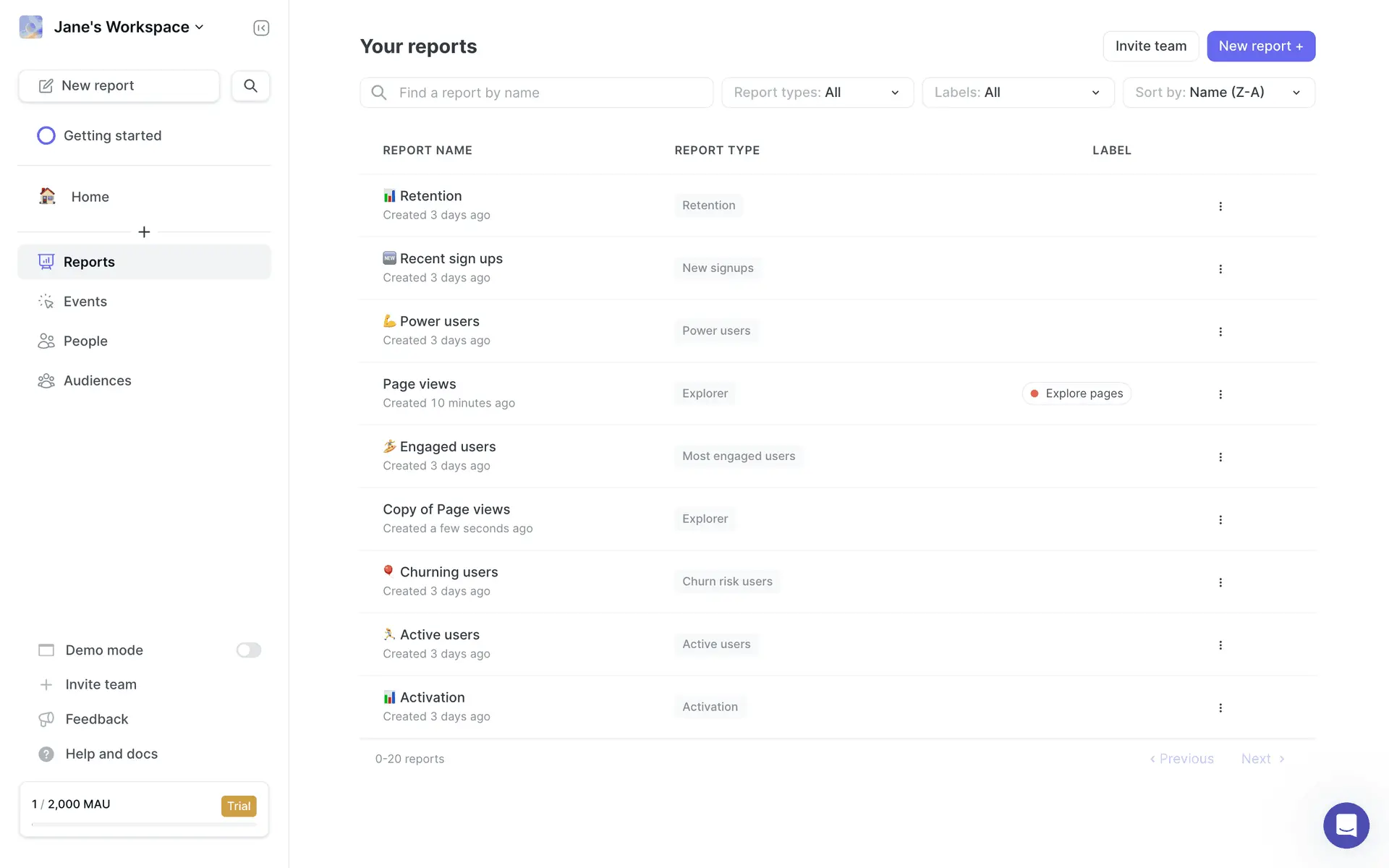
Task: Click the Invite team button at the top
Action: 1150,46
